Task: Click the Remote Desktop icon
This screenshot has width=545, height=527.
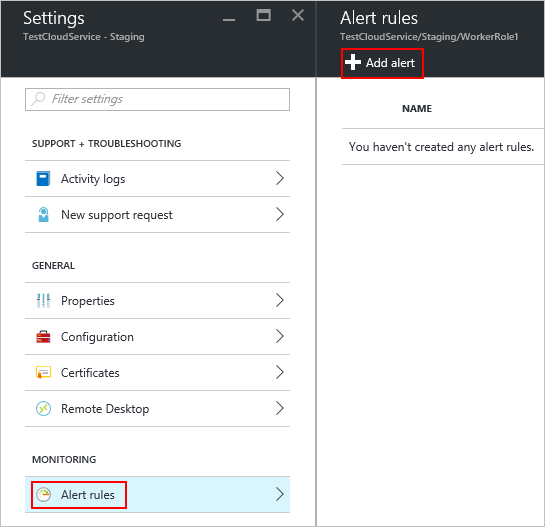Action: pos(43,408)
